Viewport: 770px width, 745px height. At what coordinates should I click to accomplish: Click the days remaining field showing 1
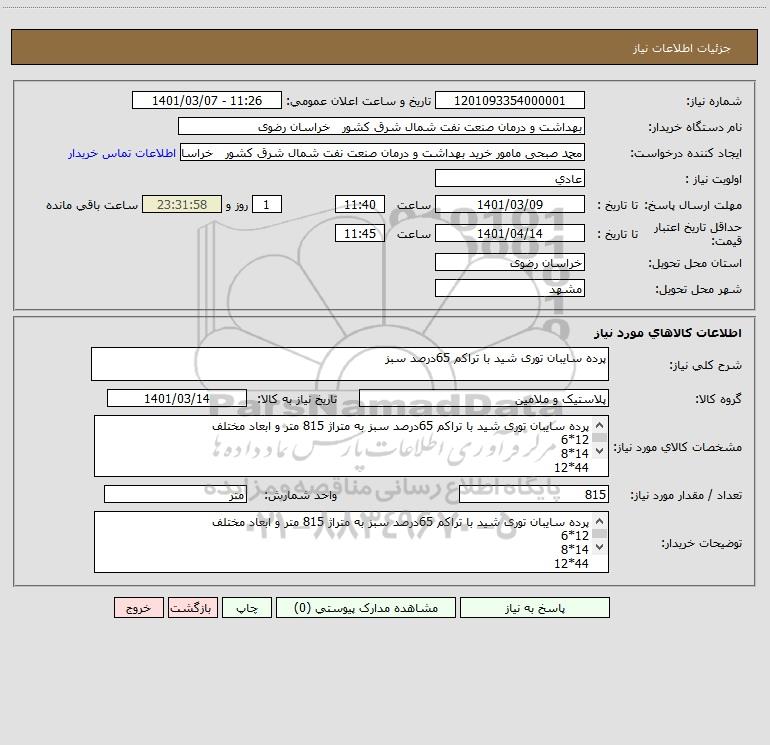267,204
